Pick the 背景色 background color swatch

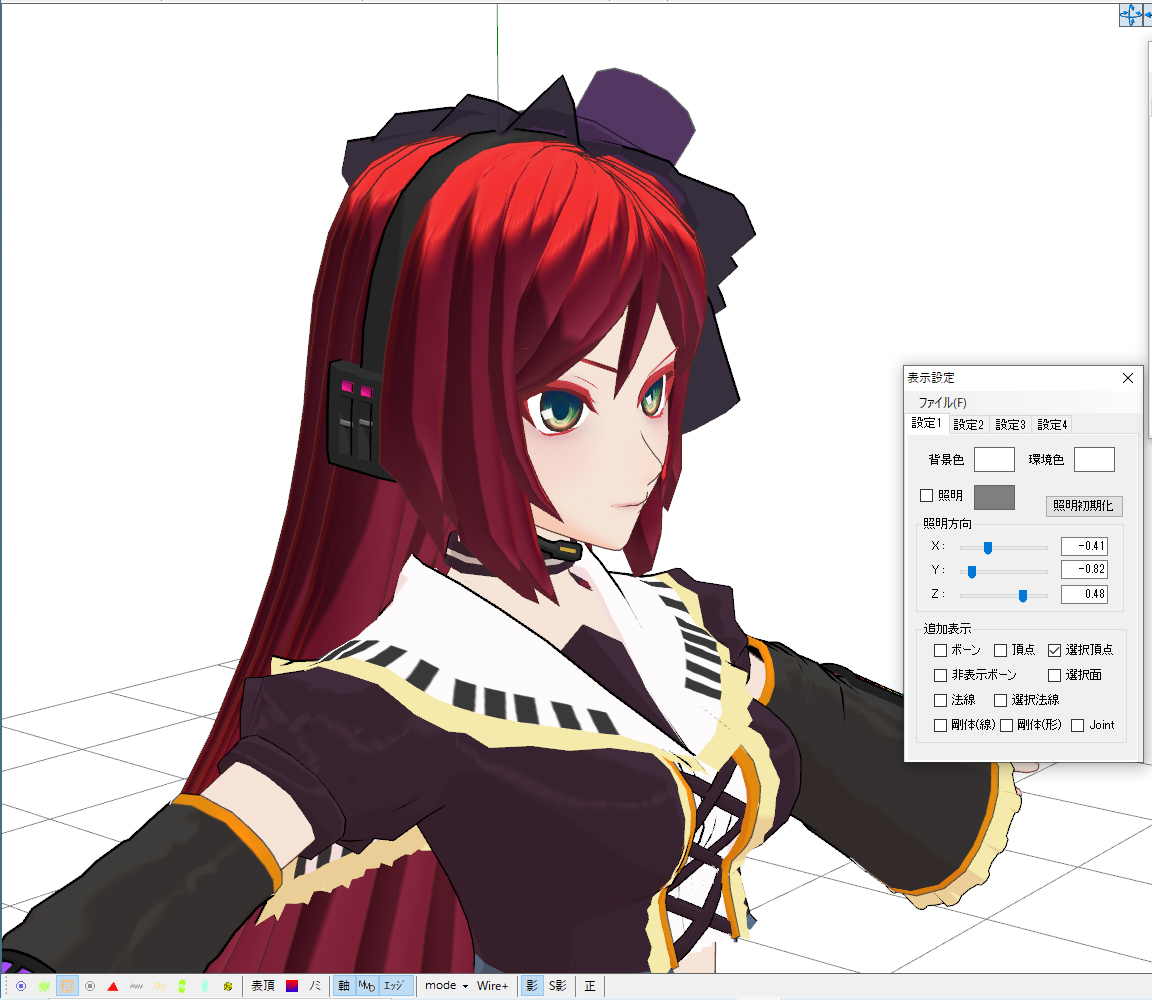(x=994, y=460)
